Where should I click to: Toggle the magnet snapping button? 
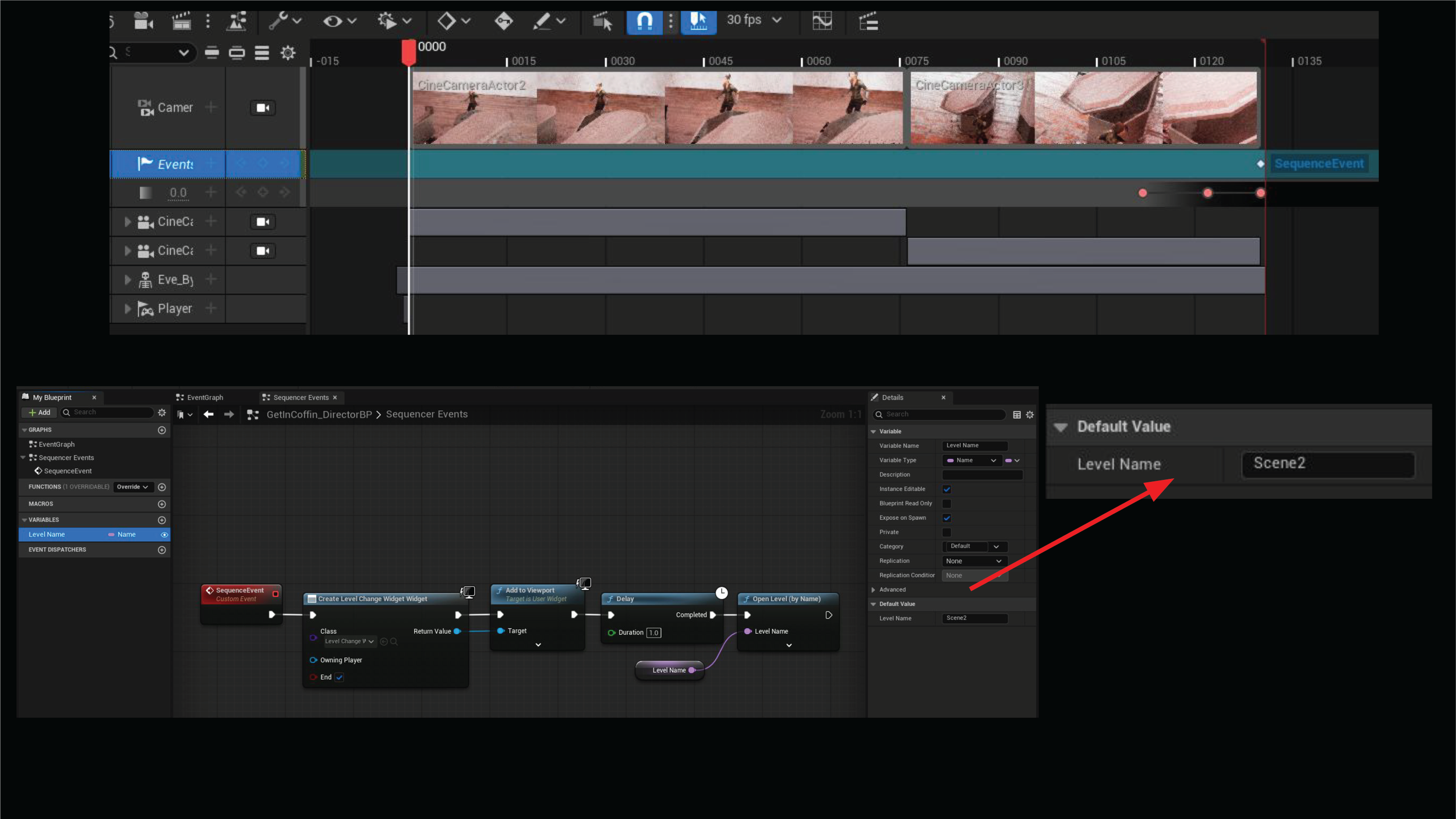pos(644,22)
